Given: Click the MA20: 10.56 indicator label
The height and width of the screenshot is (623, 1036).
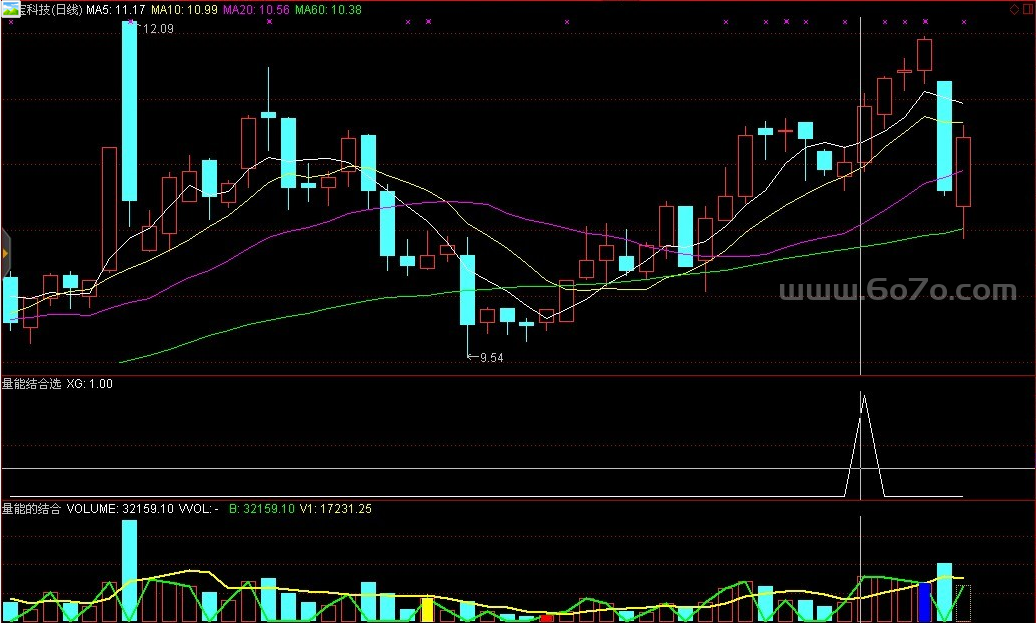Looking at the screenshot, I should point(256,10).
